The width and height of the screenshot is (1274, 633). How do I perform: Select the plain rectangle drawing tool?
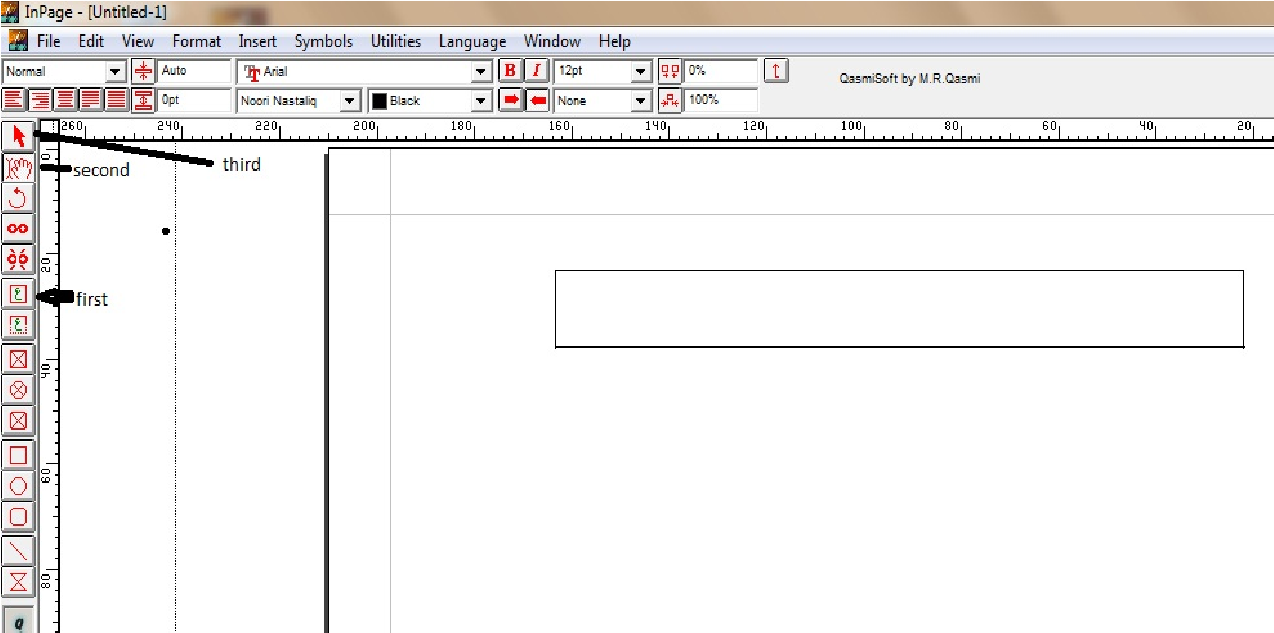point(18,455)
